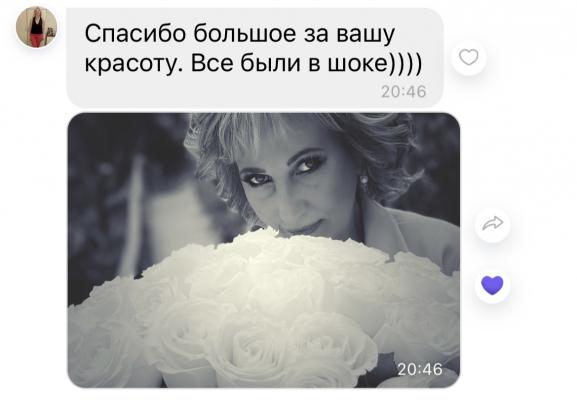Image resolution: width=577 pixels, height=400 pixels.
Task: Open the sender's round profile avatar
Action: tap(36, 27)
